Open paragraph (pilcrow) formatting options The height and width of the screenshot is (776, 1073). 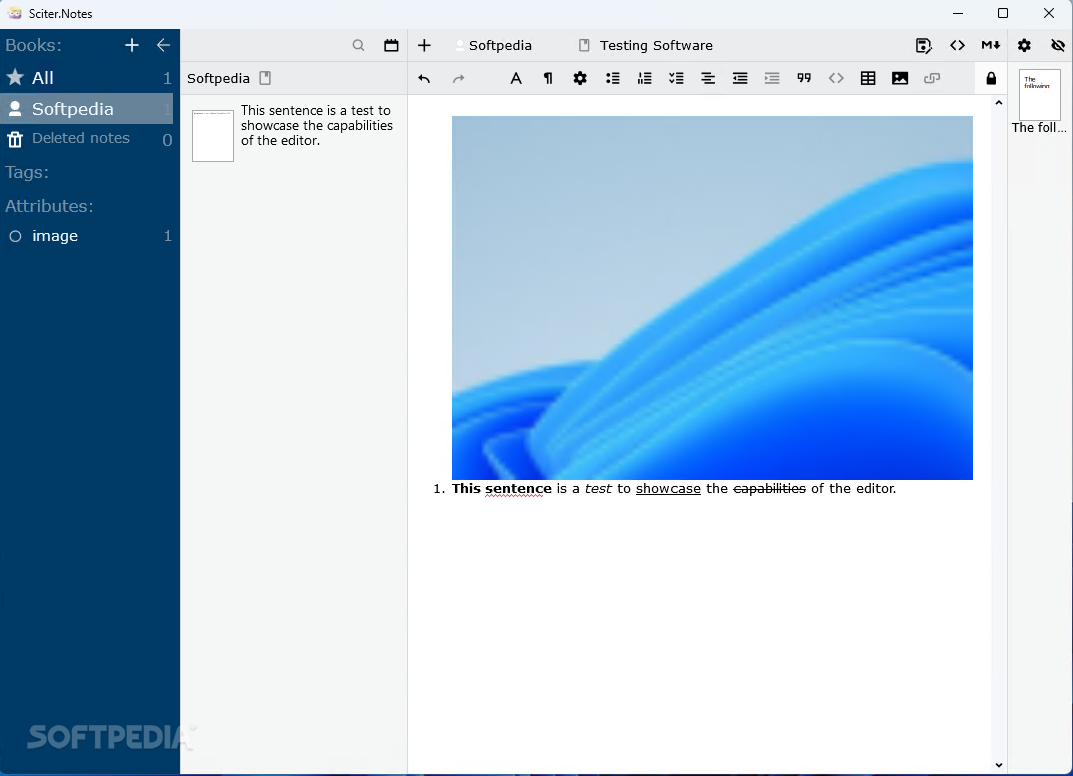point(548,79)
